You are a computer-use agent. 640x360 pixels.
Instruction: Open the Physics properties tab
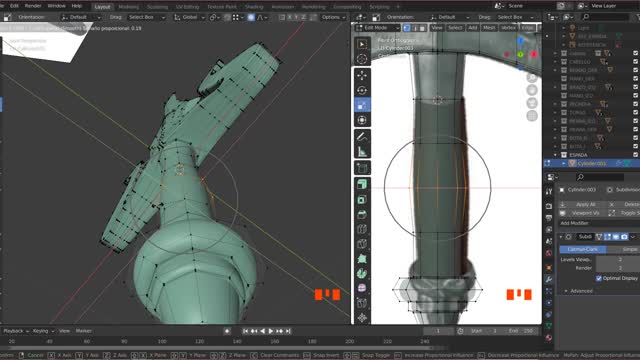pyautogui.click(x=549, y=302)
